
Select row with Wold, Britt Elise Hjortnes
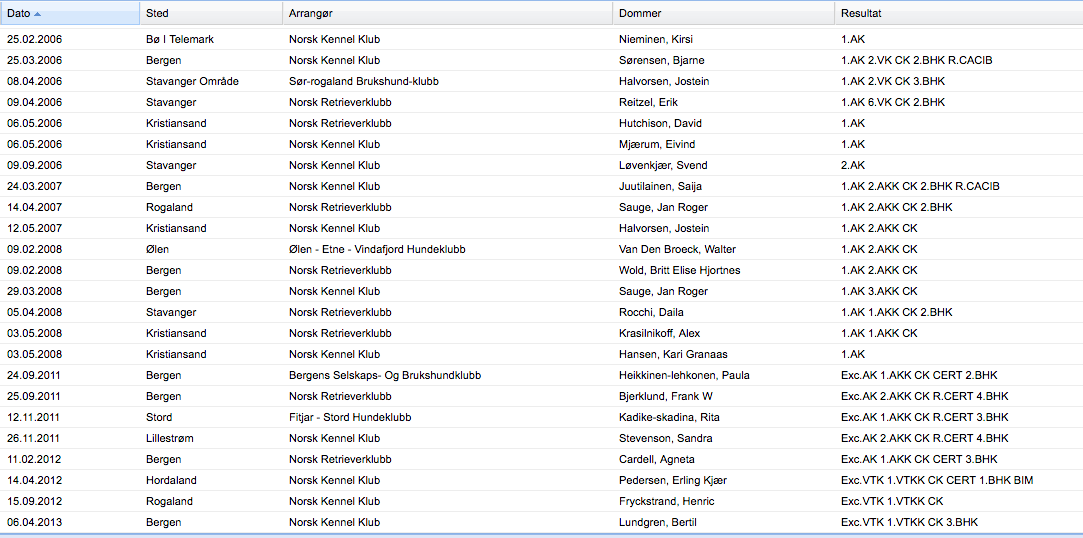tap(542, 271)
